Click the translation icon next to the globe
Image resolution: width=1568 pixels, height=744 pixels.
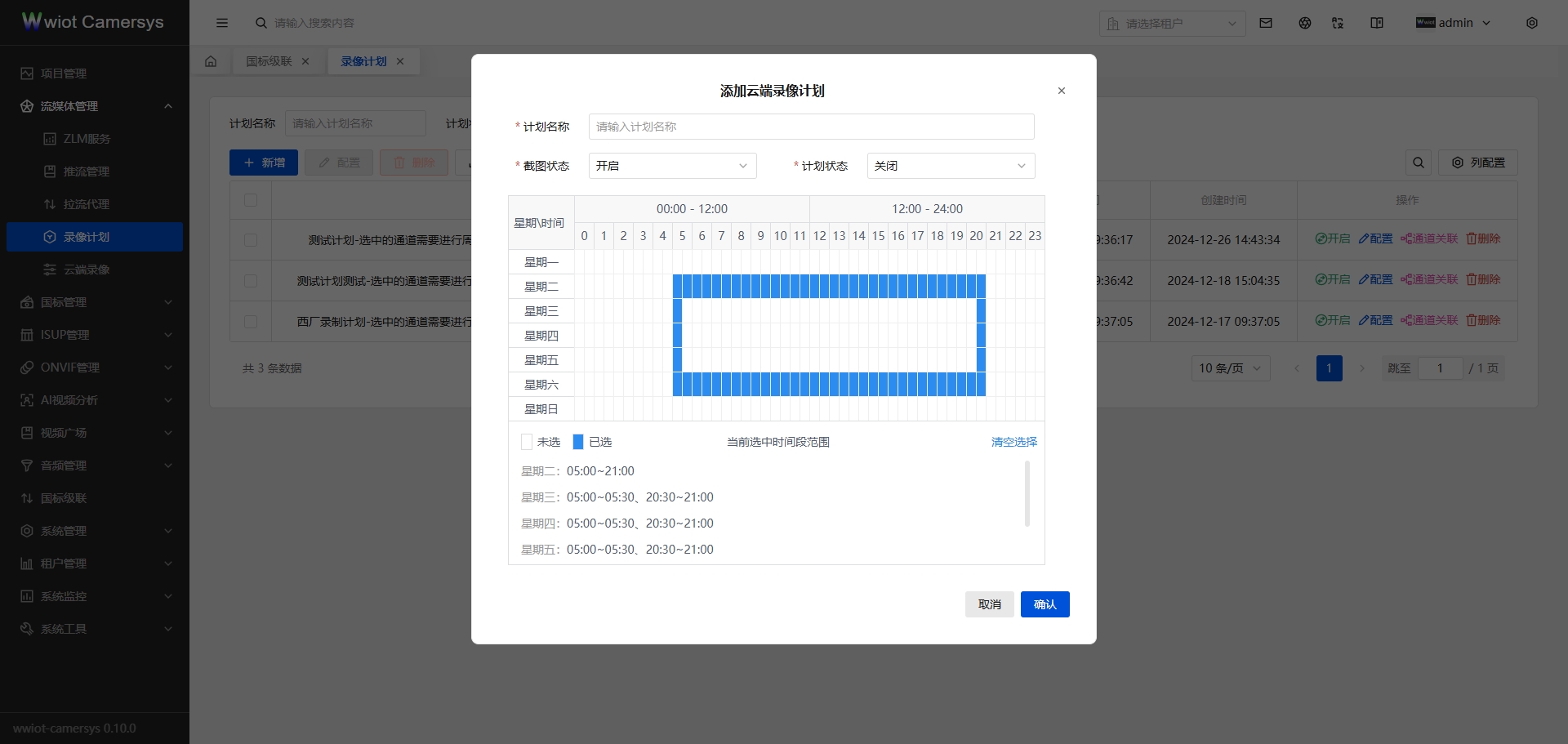[x=1338, y=23]
